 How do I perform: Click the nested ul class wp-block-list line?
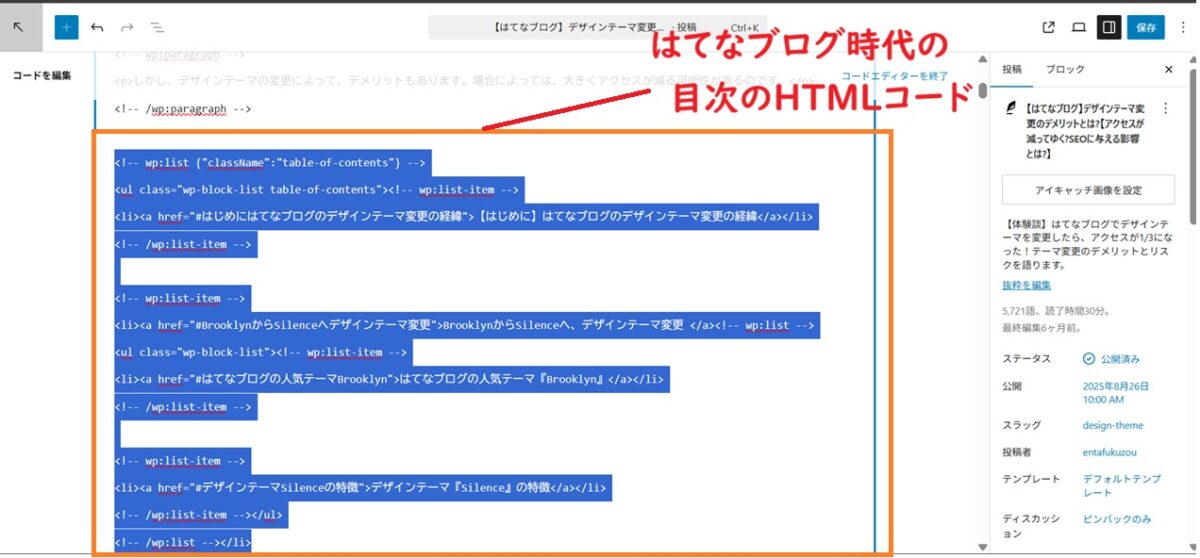(263, 352)
